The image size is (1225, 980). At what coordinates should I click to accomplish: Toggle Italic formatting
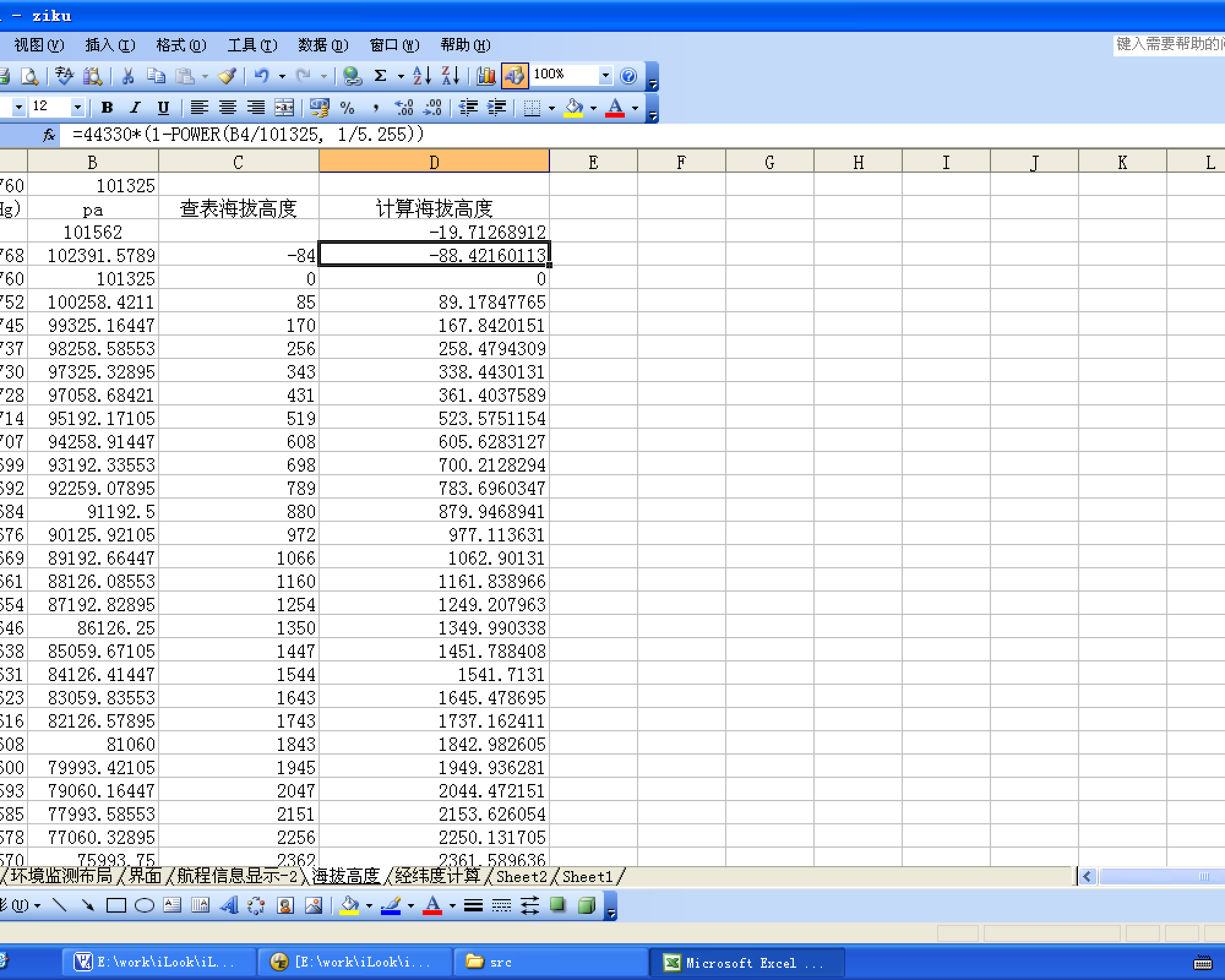[135, 108]
